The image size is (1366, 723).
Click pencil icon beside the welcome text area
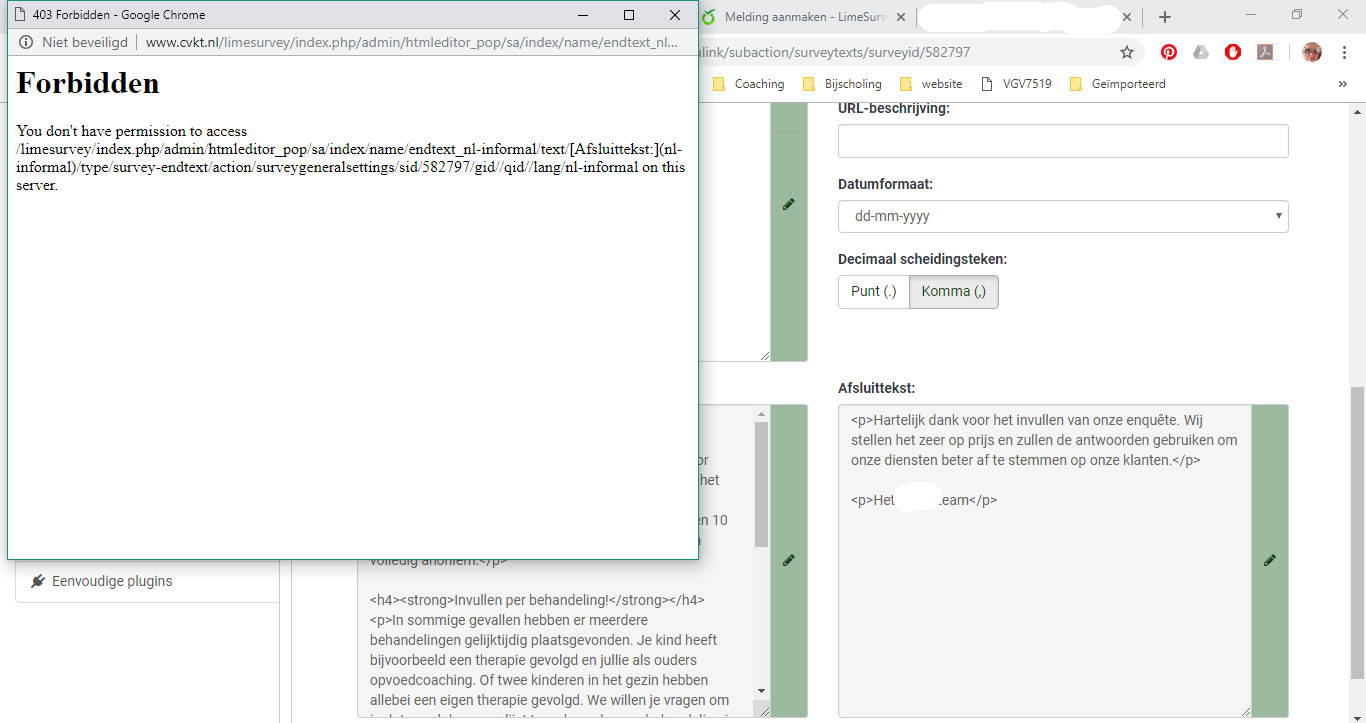(788, 561)
